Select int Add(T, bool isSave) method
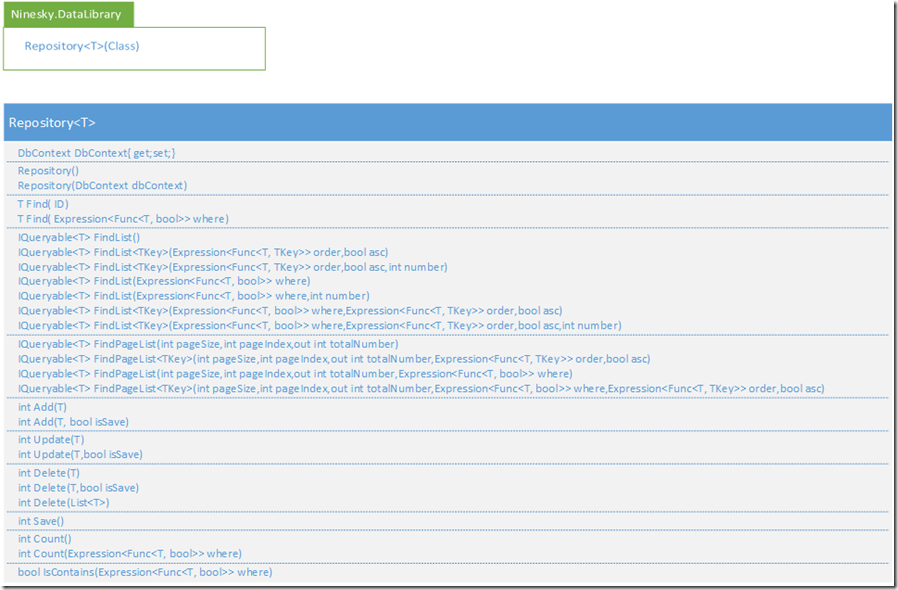 click(73, 422)
